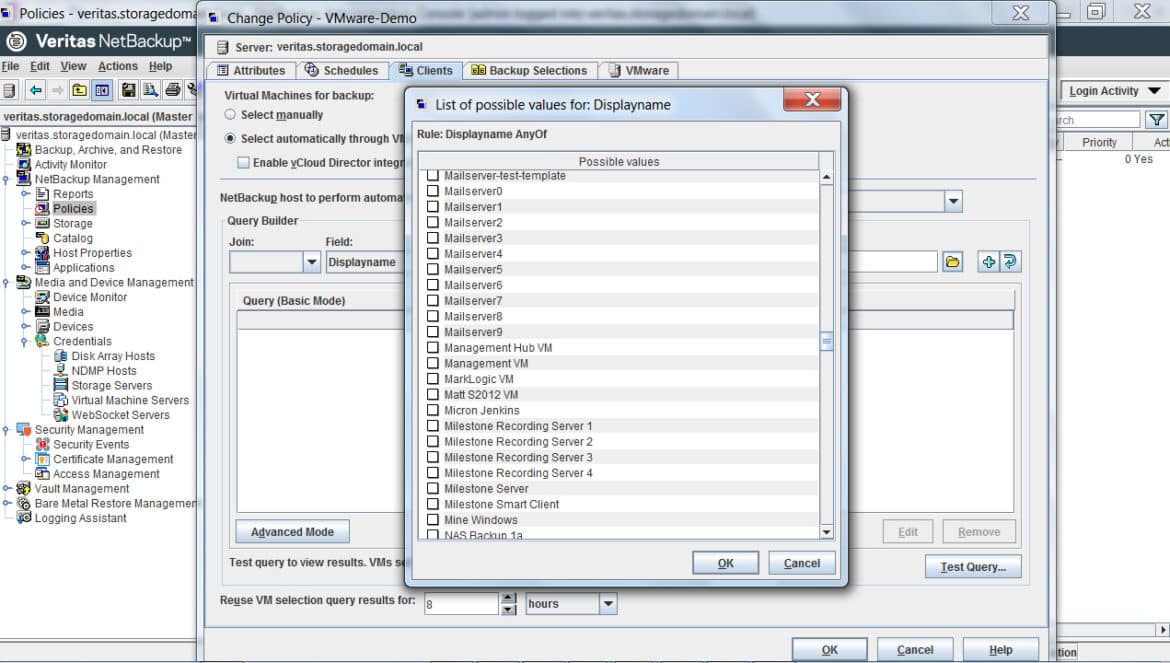This screenshot has width=1170, height=663.
Task: Click the Reports tree icon
Action: 43,194
